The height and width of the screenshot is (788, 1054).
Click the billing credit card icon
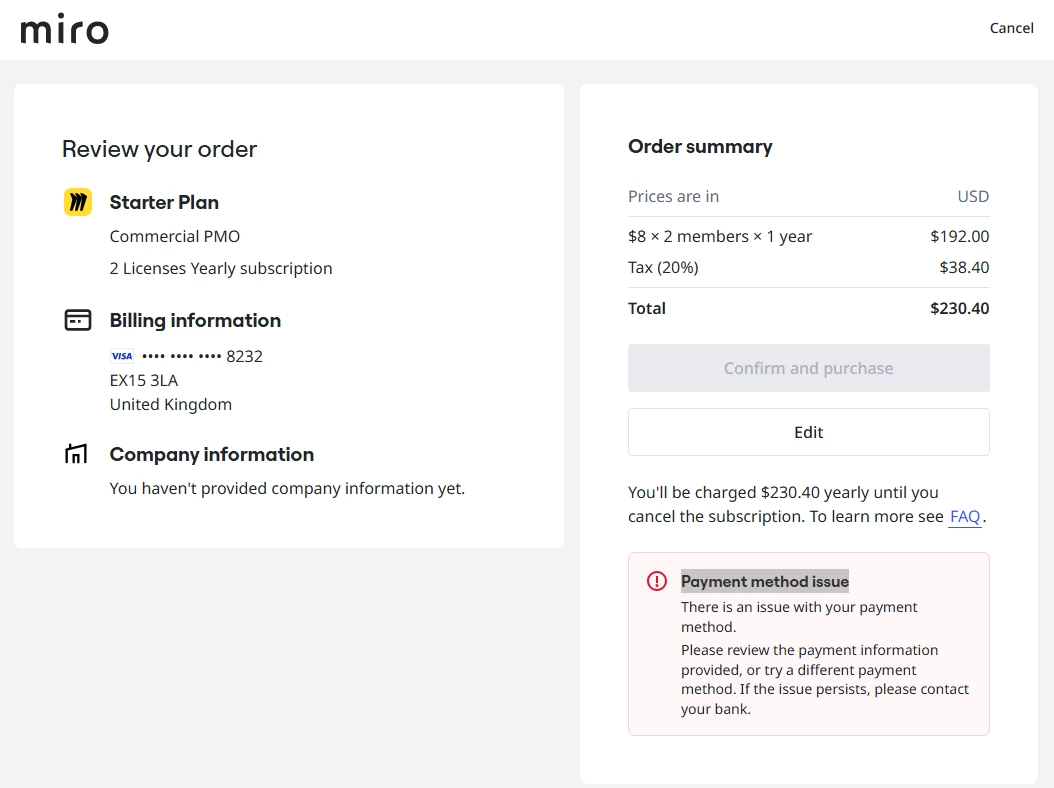tap(78, 320)
